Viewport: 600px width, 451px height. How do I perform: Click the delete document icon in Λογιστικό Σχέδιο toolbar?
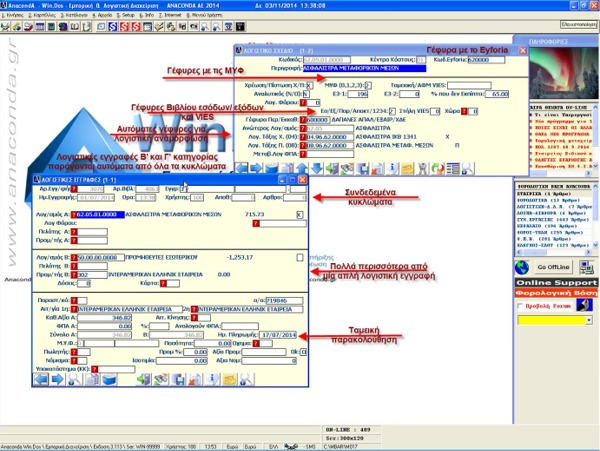[x=377, y=168]
